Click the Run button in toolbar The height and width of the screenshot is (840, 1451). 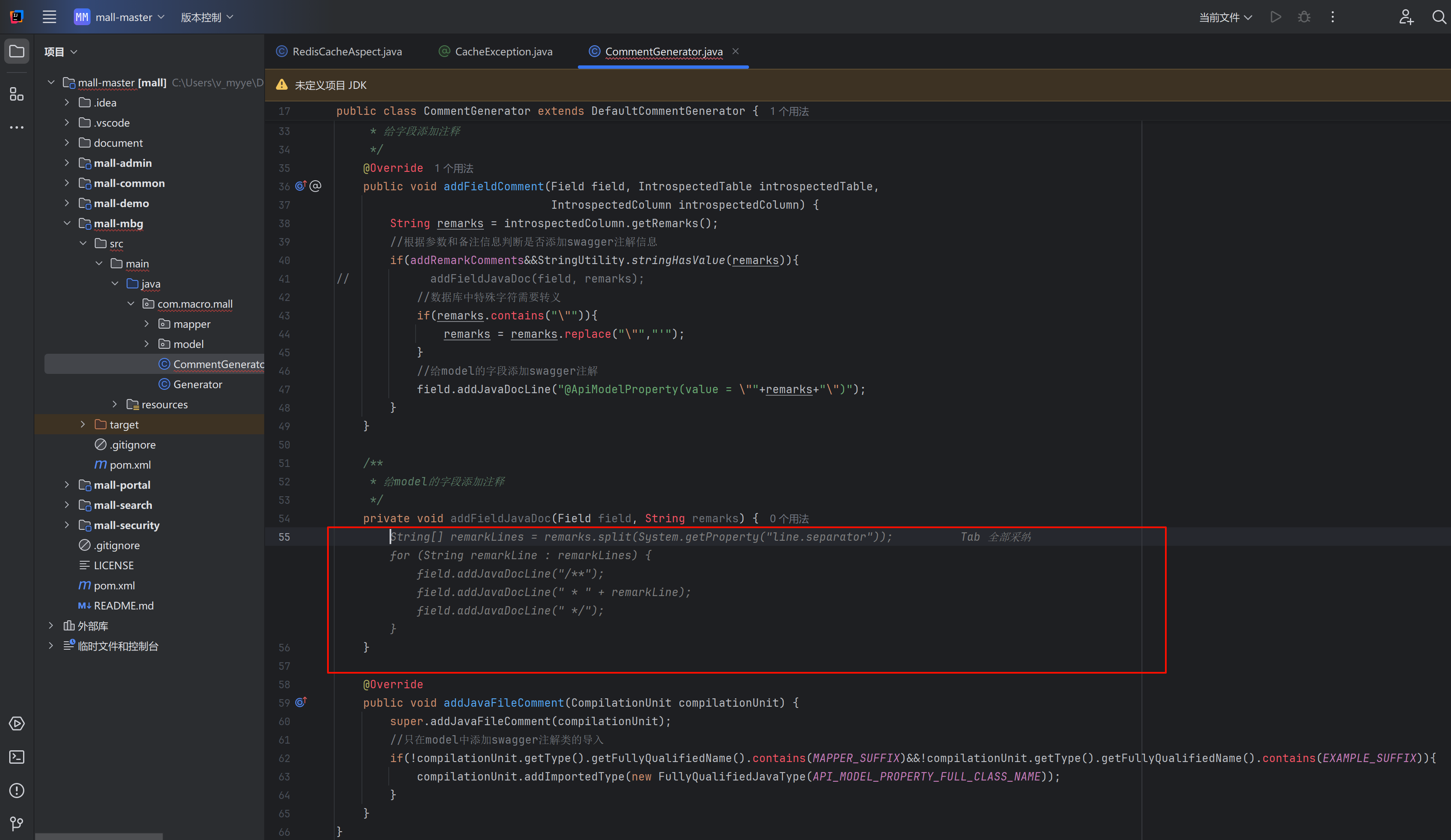[x=1275, y=17]
